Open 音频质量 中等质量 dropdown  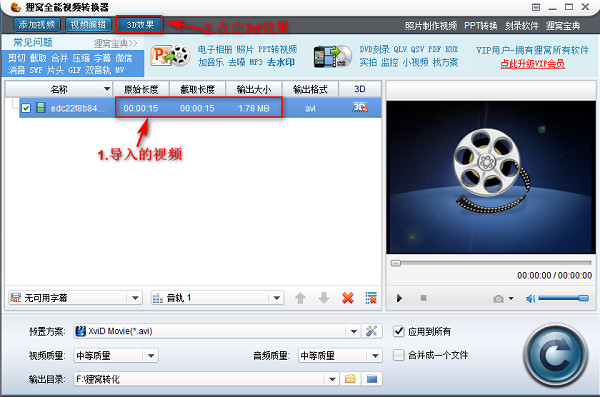pos(340,356)
